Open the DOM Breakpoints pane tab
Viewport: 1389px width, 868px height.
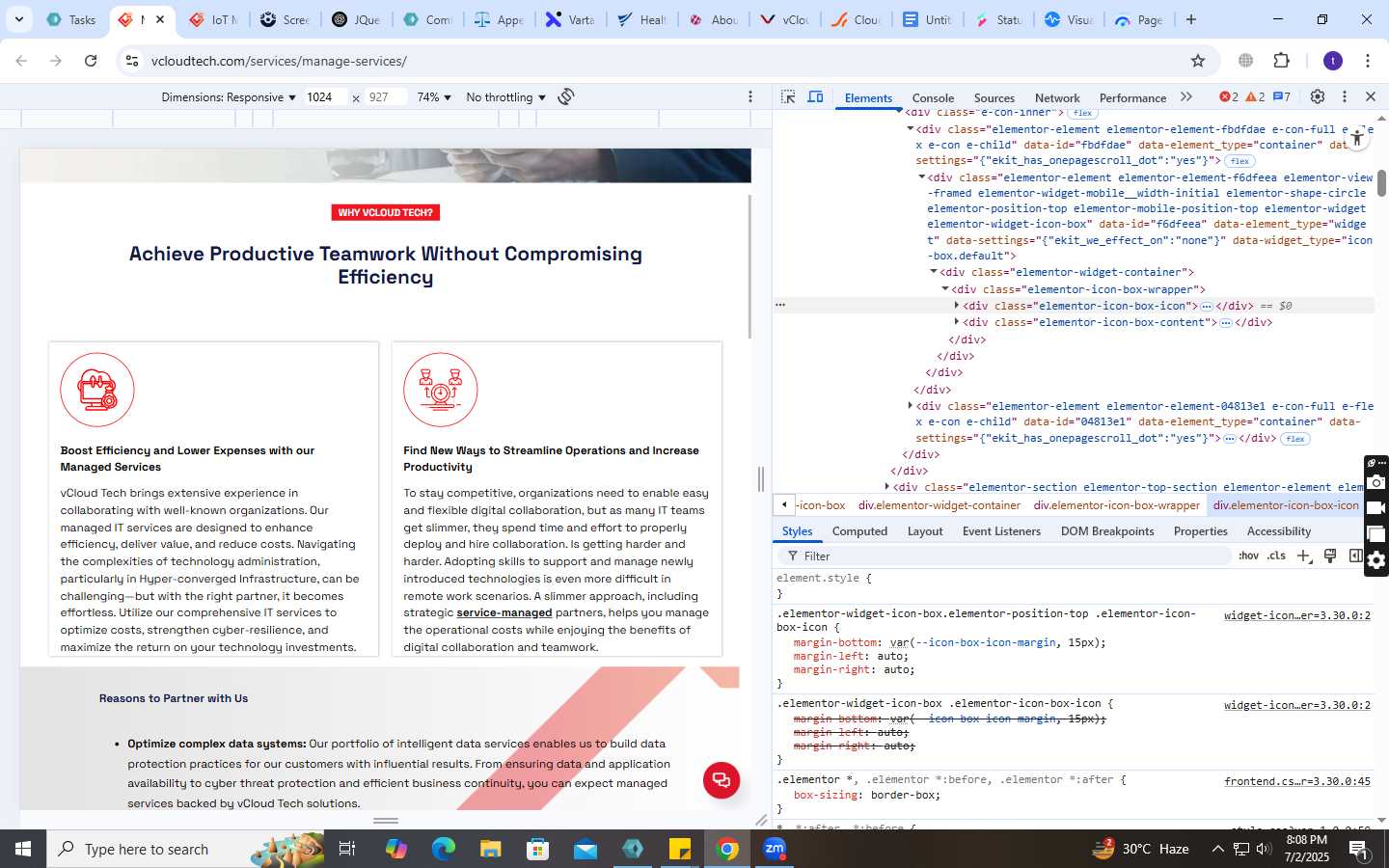tap(1107, 531)
